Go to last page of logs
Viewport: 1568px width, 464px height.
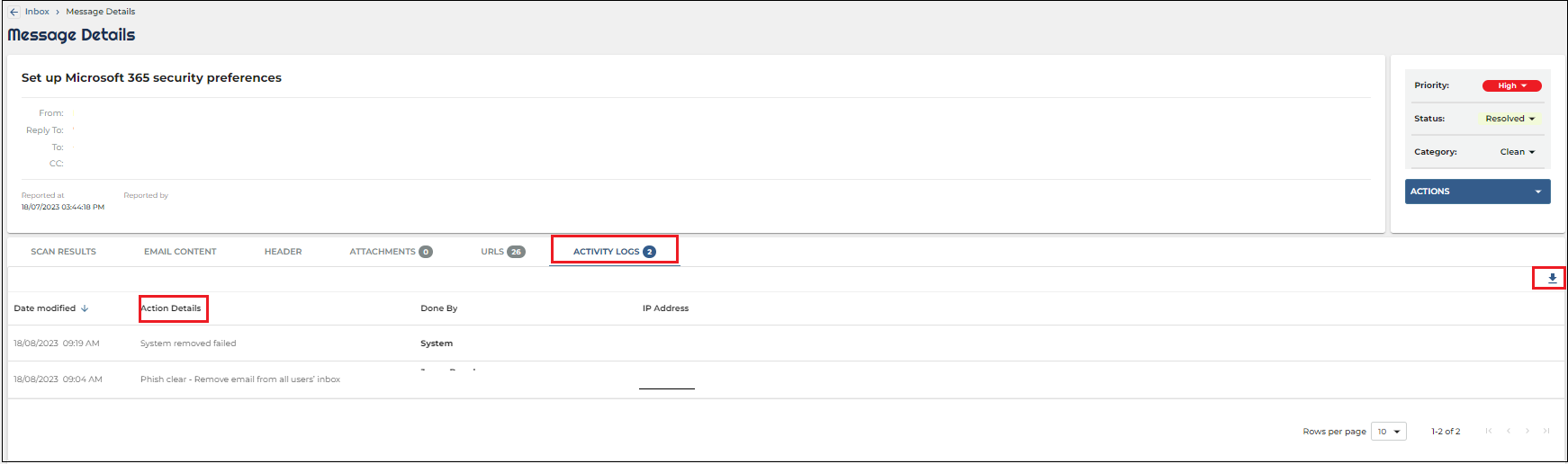[x=1546, y=432]
